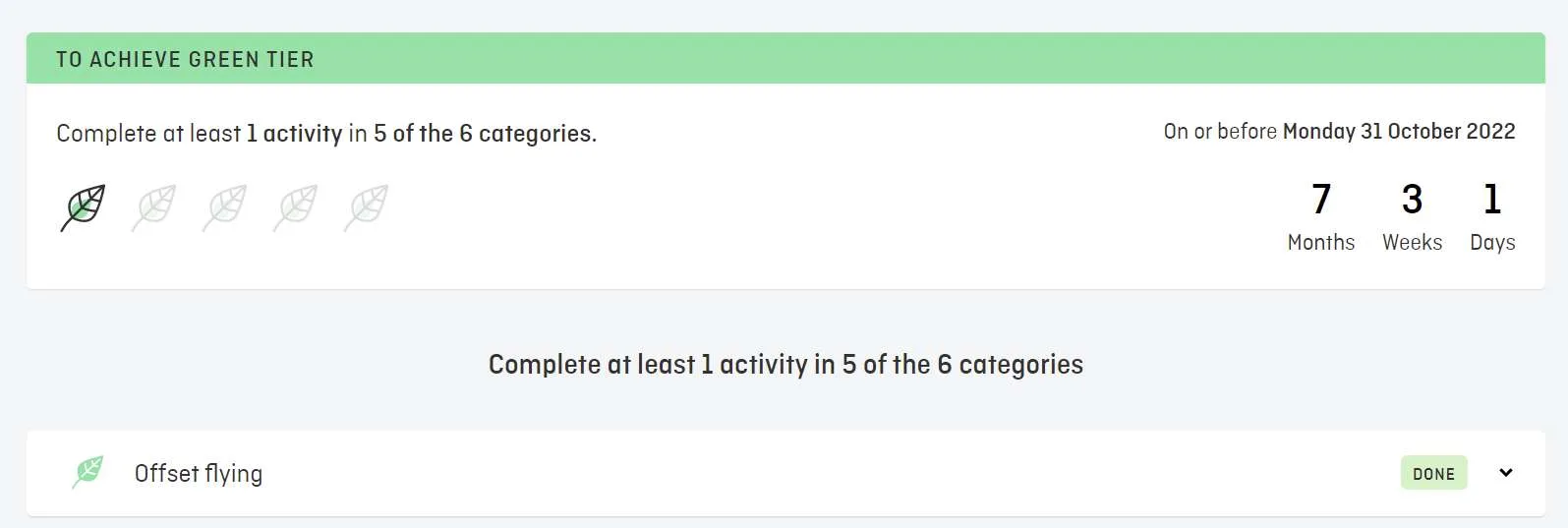Click the number 7 in the countdown
This screenshot has height=528, width=1568.
[x=1321, y=200]
